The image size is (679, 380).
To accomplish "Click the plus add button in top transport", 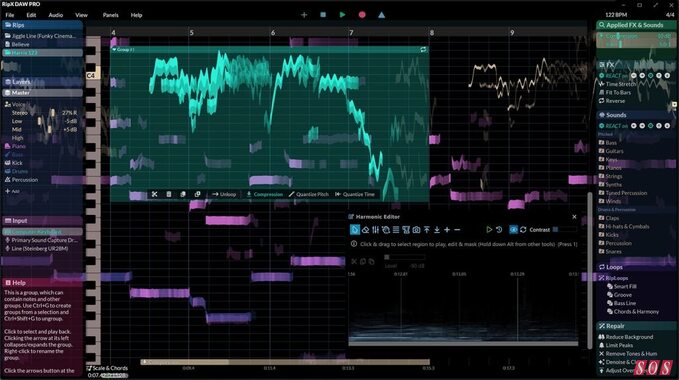I will point(304,15).
